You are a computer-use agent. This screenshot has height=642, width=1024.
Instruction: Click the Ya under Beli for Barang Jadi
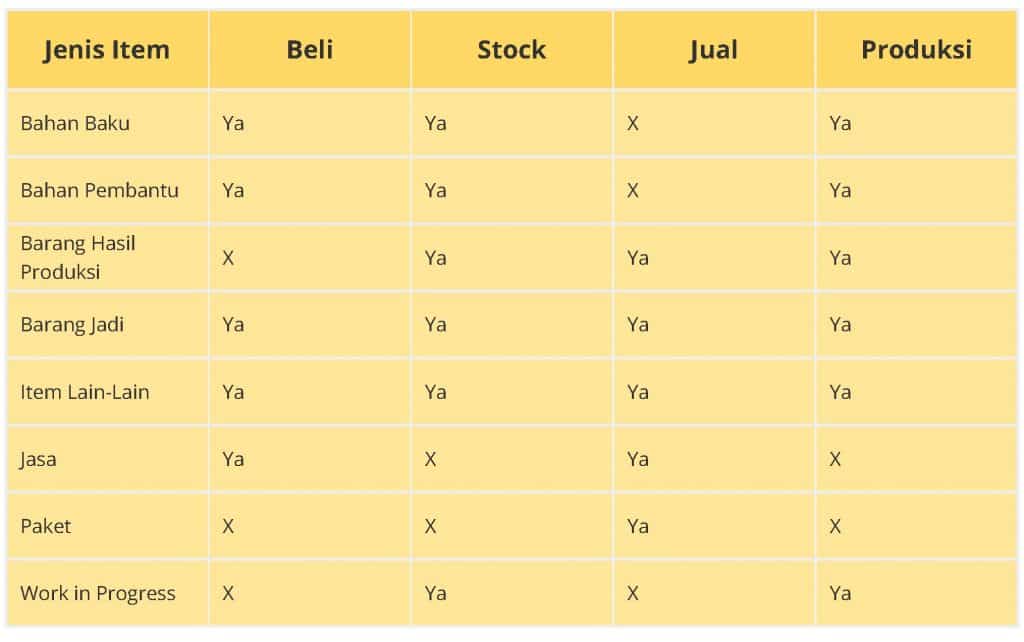click(233, 325)
